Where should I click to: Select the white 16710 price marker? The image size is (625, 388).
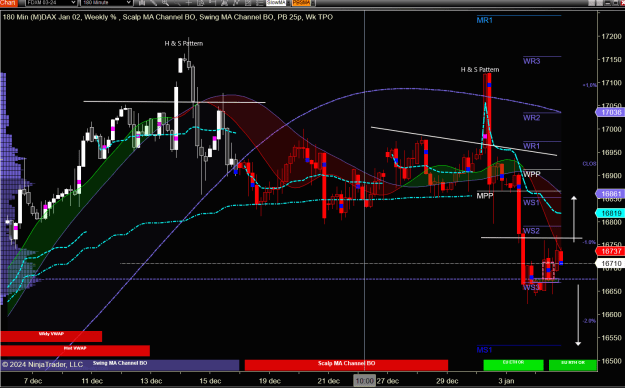click(x=610, y=263)
